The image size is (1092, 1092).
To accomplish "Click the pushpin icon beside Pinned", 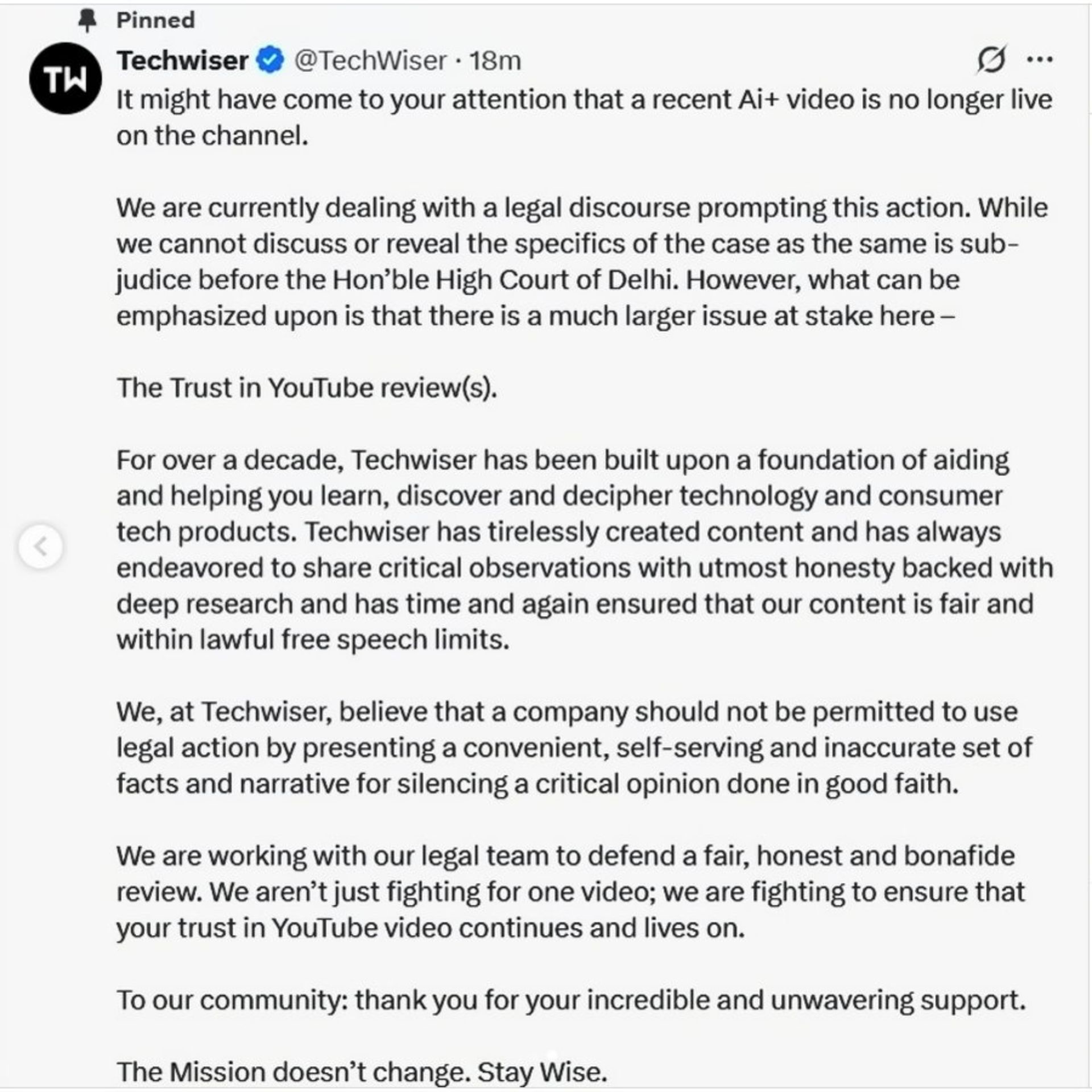I will 87,21.
